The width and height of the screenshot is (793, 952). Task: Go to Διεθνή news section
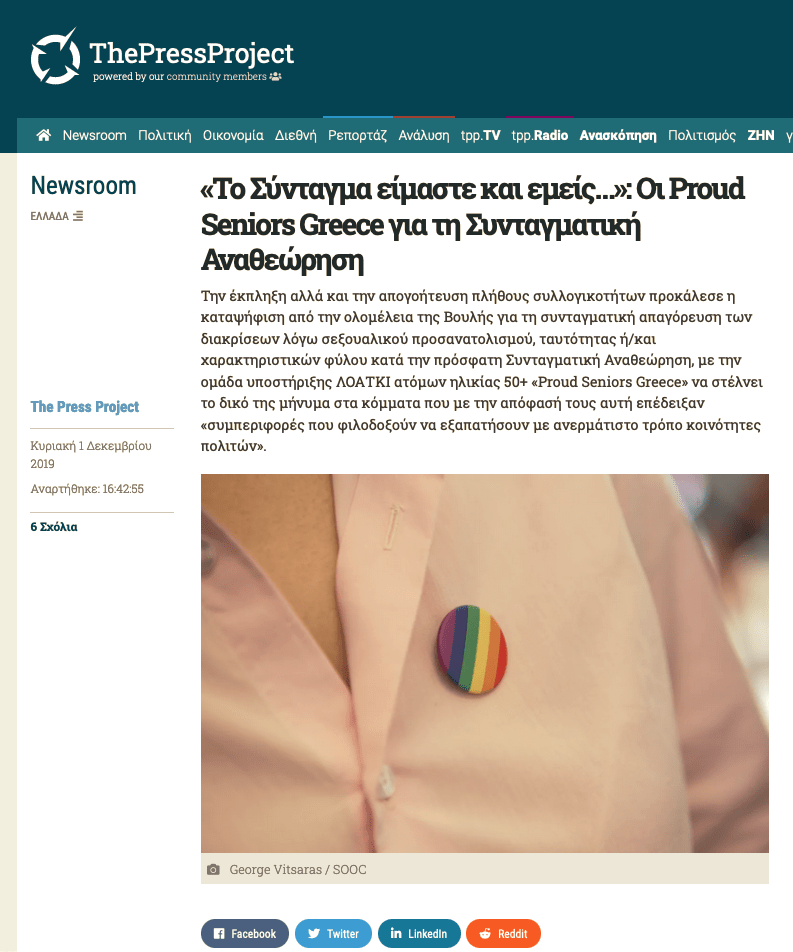(296, 135)
